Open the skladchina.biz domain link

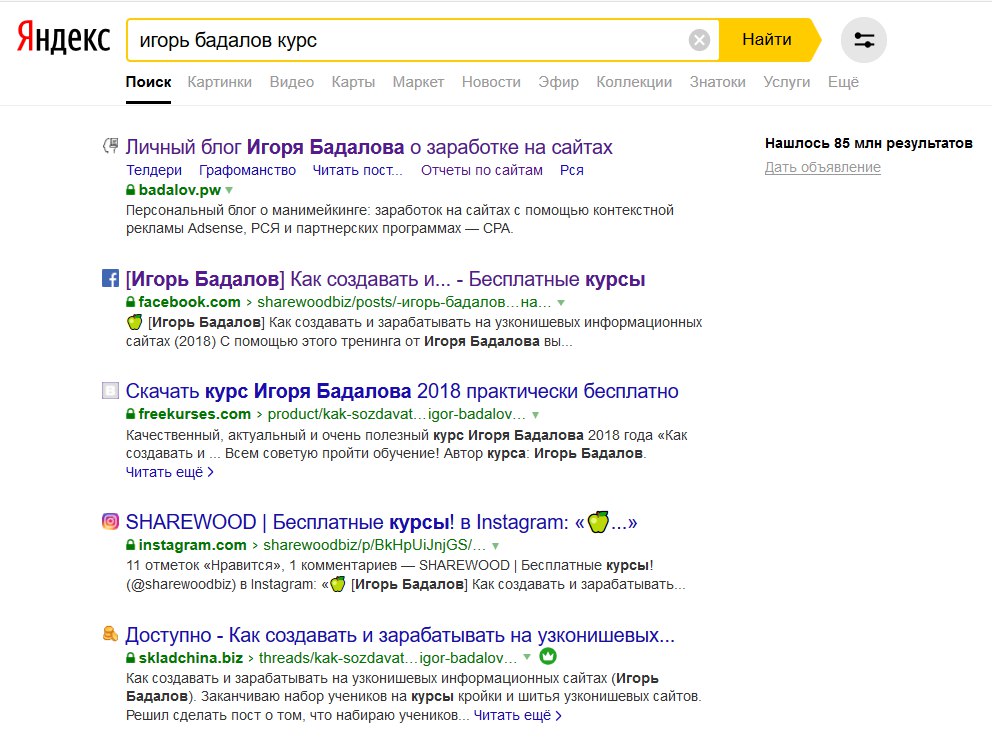[x=190, y=657]
